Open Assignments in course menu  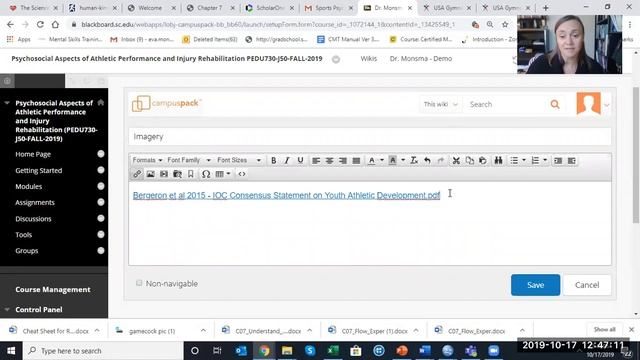click(x=35, y=202)
